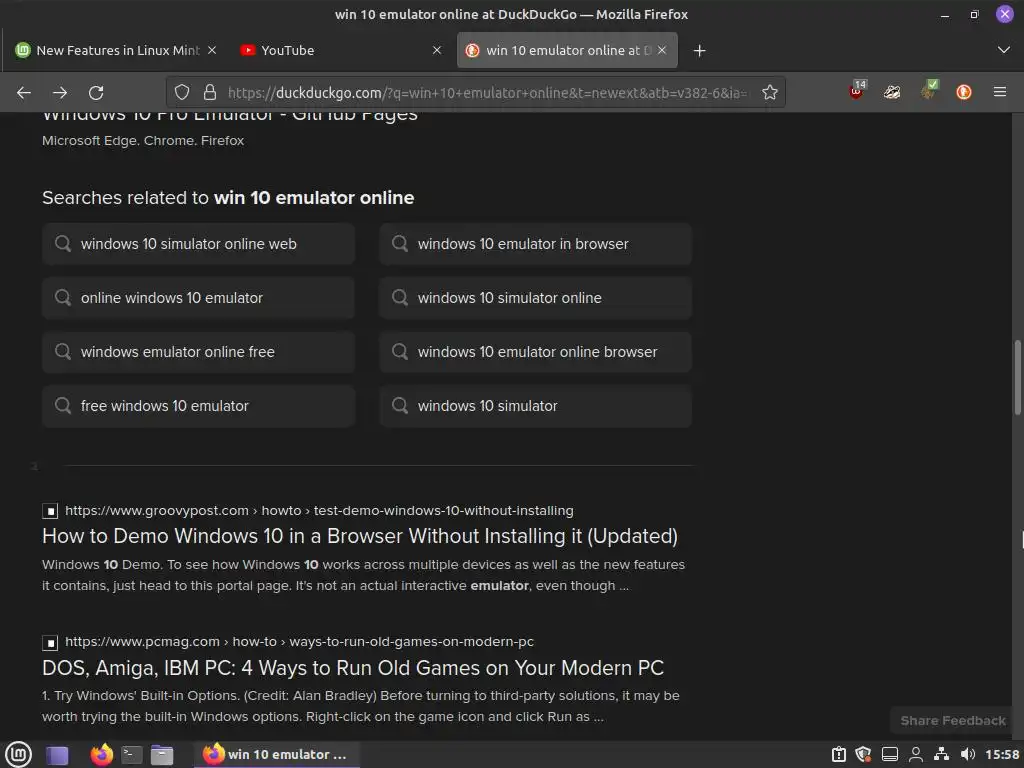Close the New Features in Linux Mint tab
This screenshot has width=1024, height=768.
point(212,50)
